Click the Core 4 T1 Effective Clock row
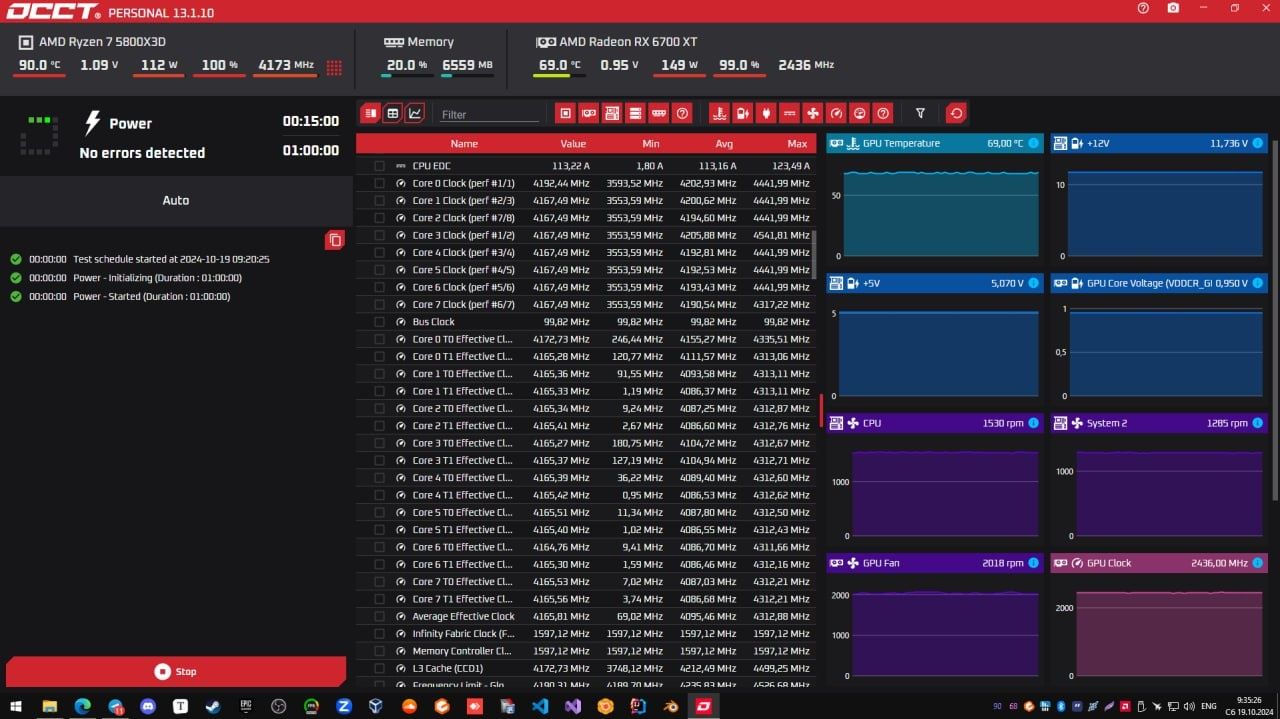Screen dimensions: 1280x719 pos(586,495)
